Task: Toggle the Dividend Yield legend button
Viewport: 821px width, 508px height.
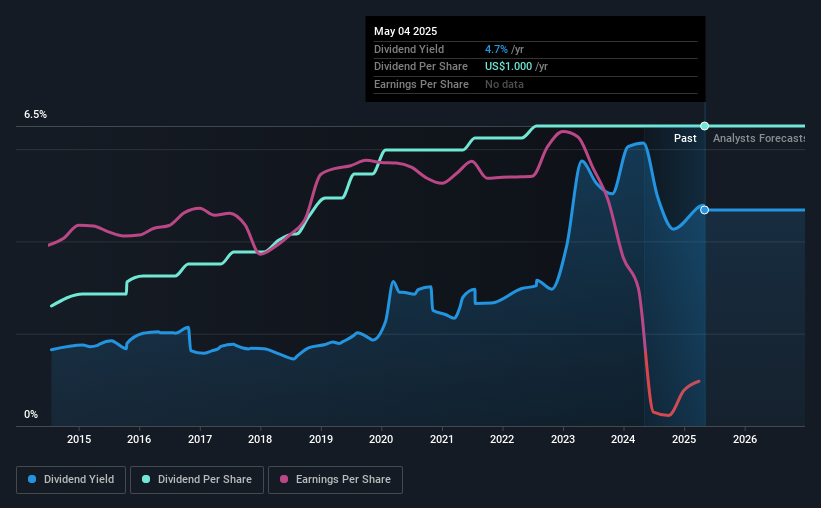Action: point(71,480)
